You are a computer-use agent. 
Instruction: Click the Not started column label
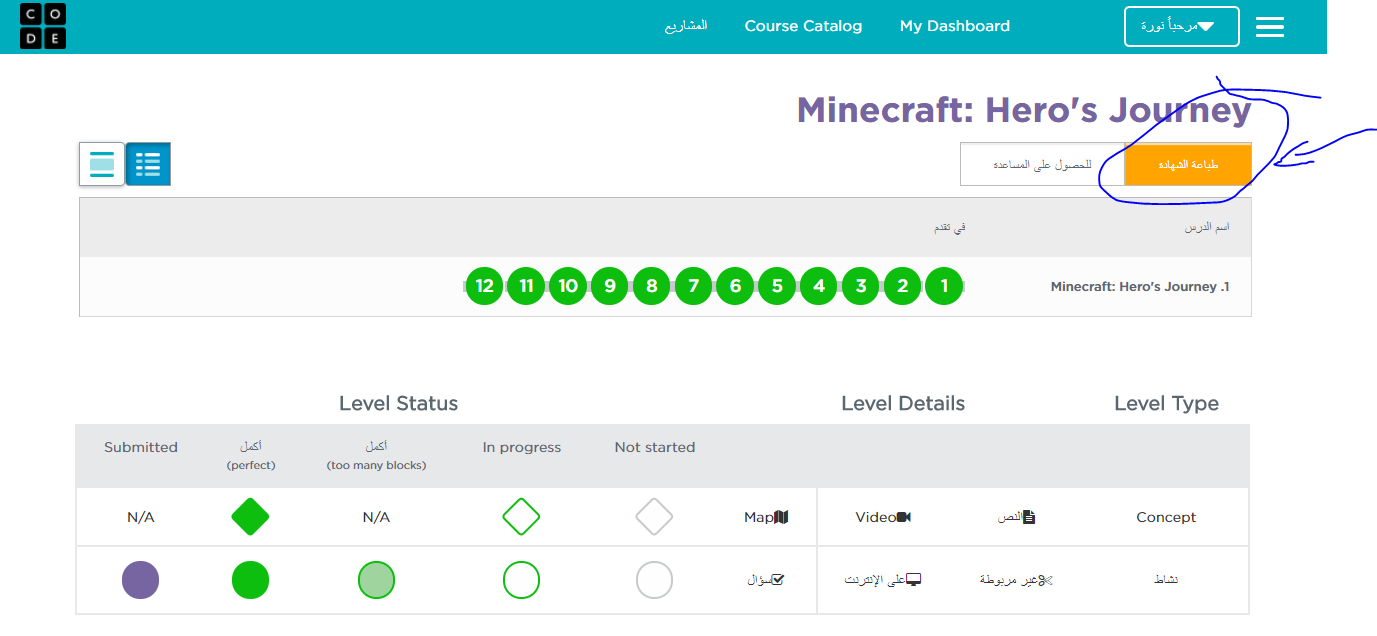pos(655,447)
